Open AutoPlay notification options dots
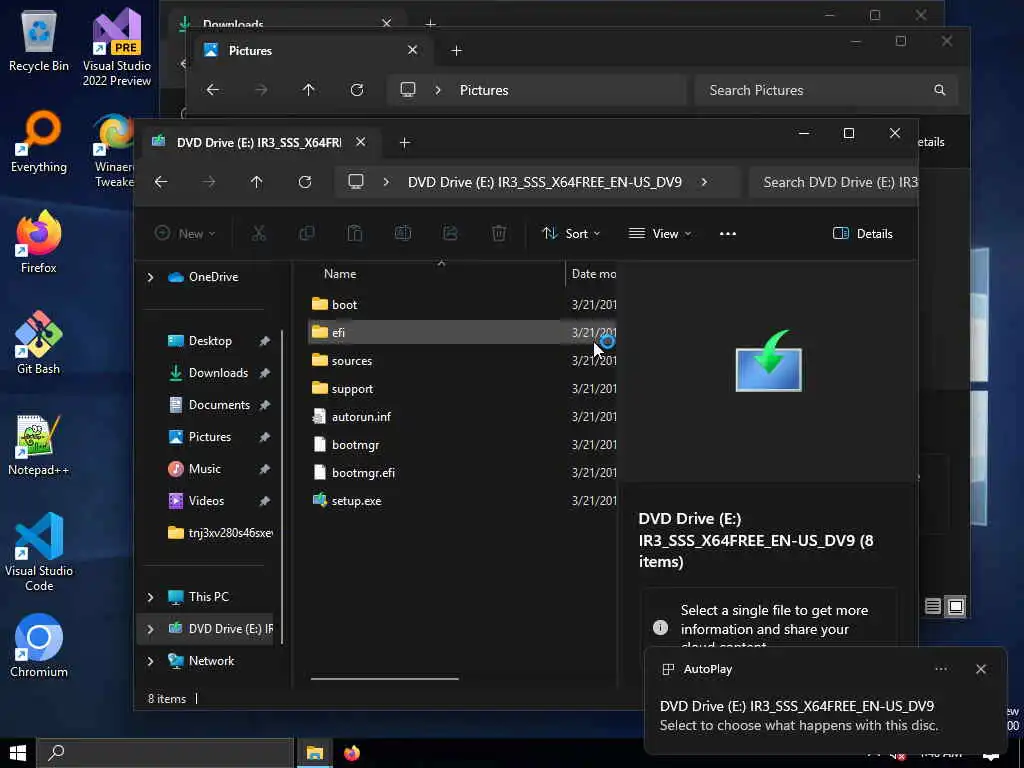Image resolution: width=1024 pixels, height=768 pixels. tap(940, 669)
